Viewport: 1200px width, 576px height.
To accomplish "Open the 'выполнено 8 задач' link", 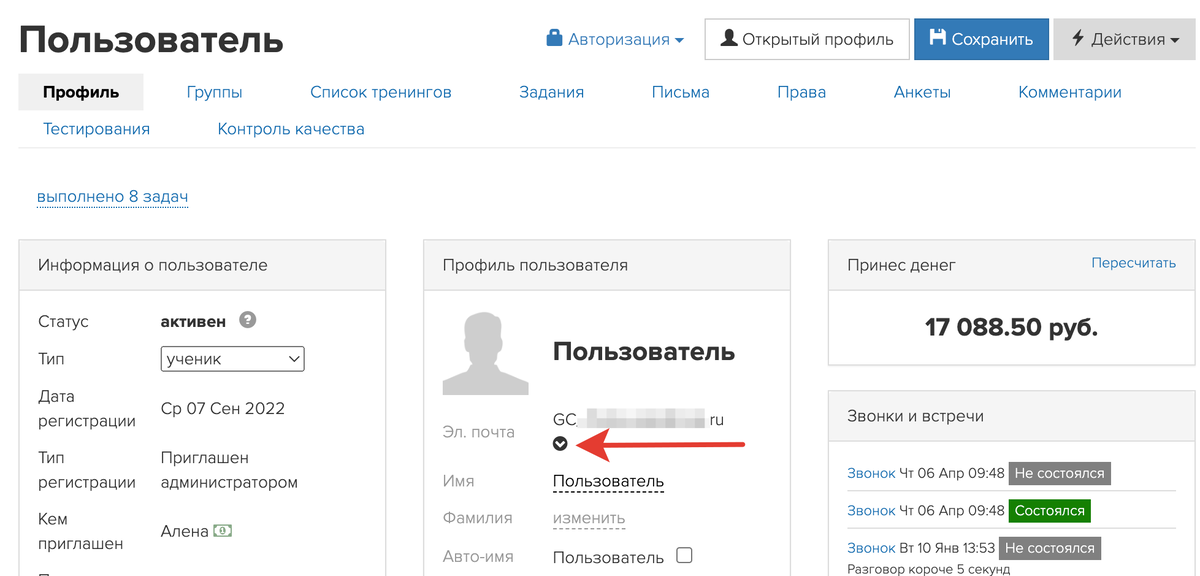I will pyautogui.click(x=112, y=196).
